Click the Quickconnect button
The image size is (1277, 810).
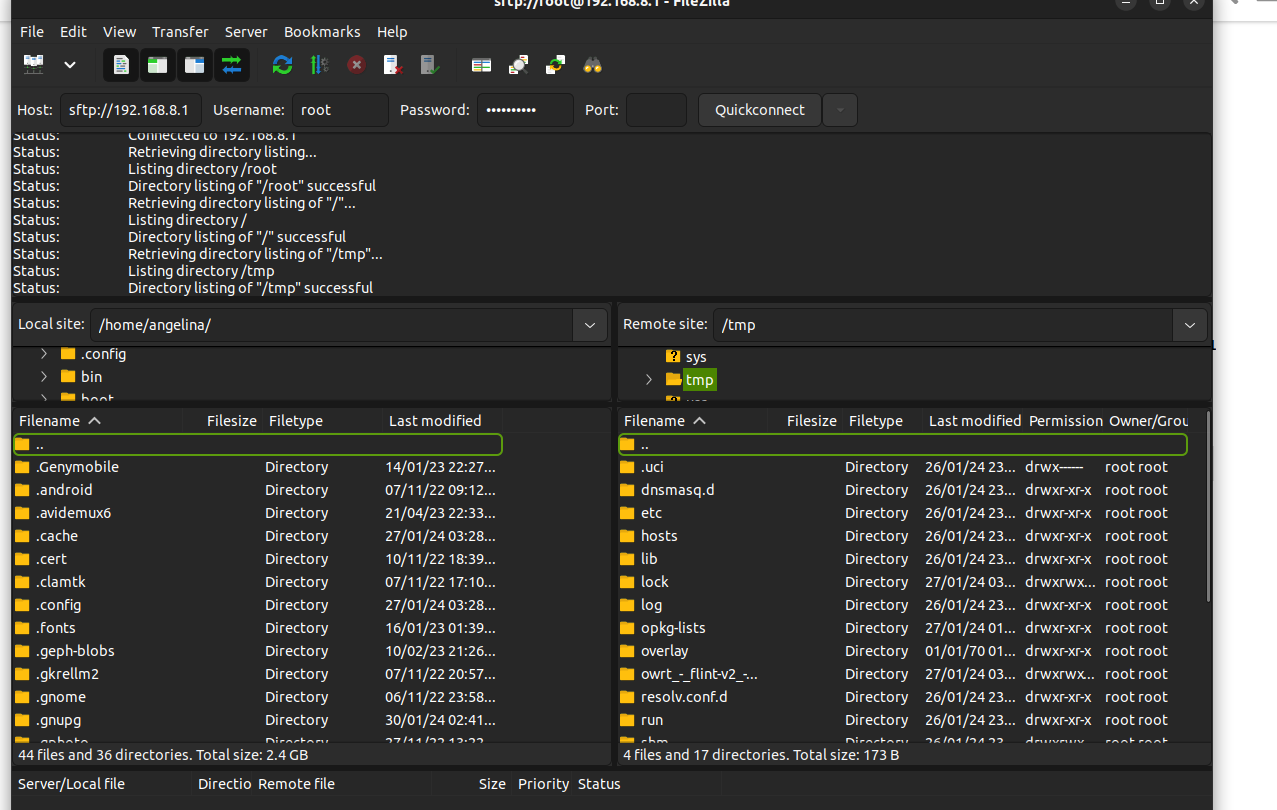759,110
